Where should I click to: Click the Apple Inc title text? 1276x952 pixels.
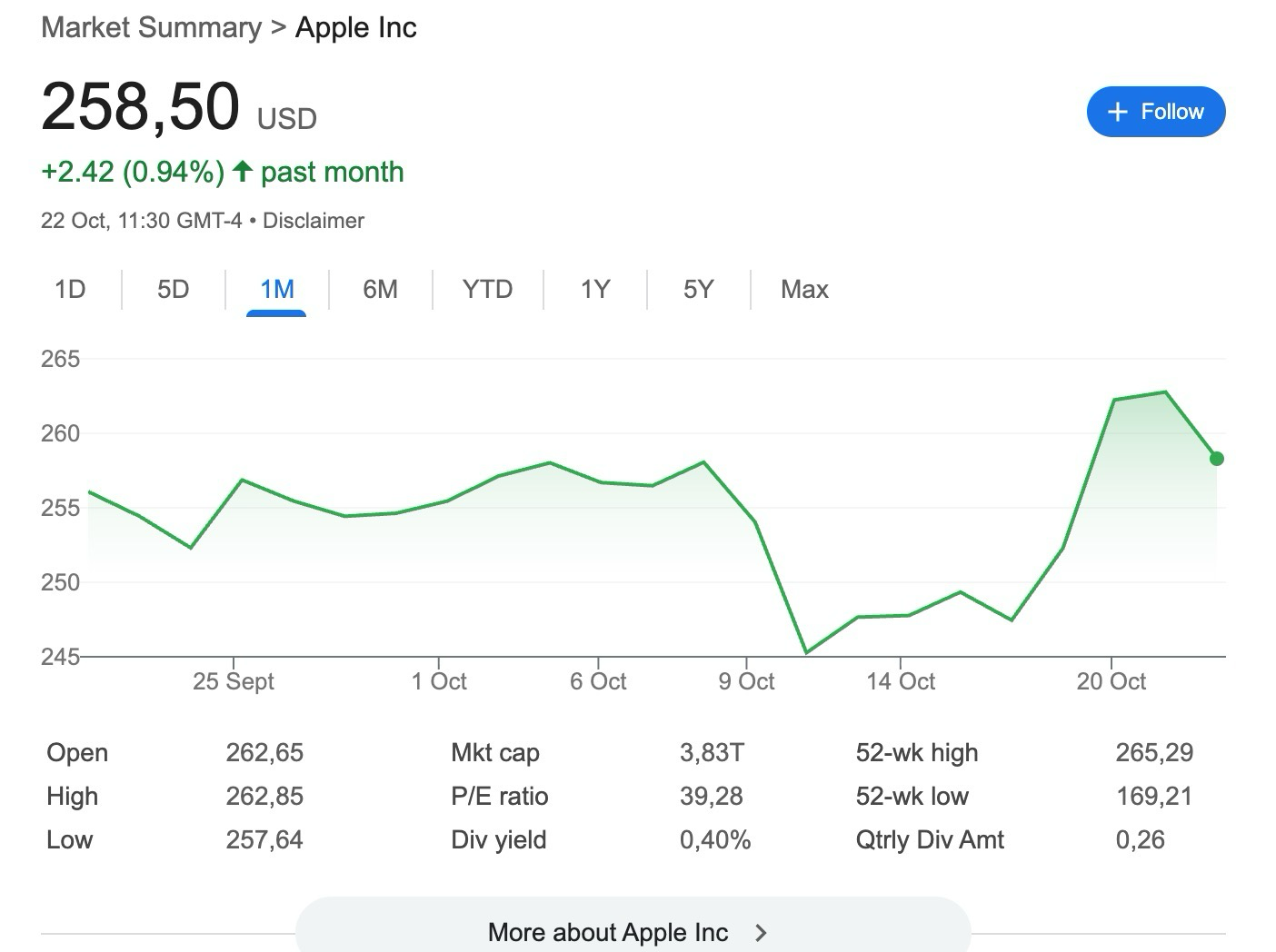point(356,27)
